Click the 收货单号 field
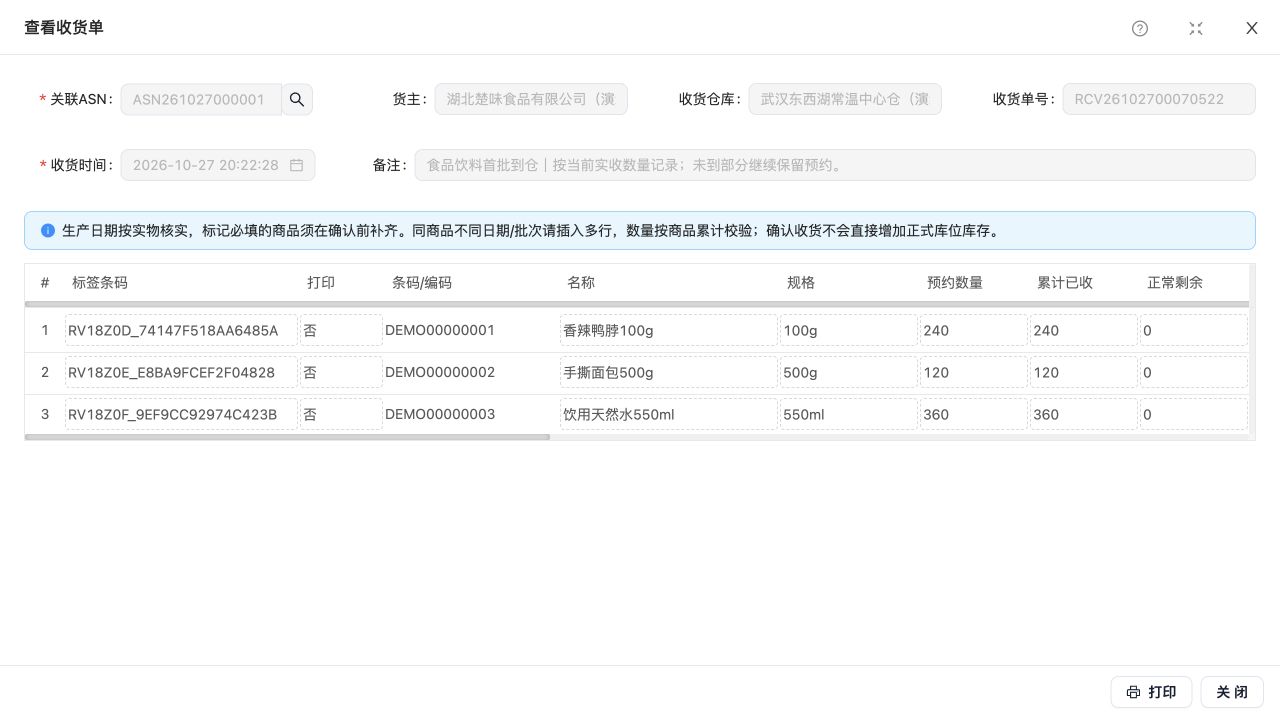This screenshot has width=1280, height=720. [1159, 99]
